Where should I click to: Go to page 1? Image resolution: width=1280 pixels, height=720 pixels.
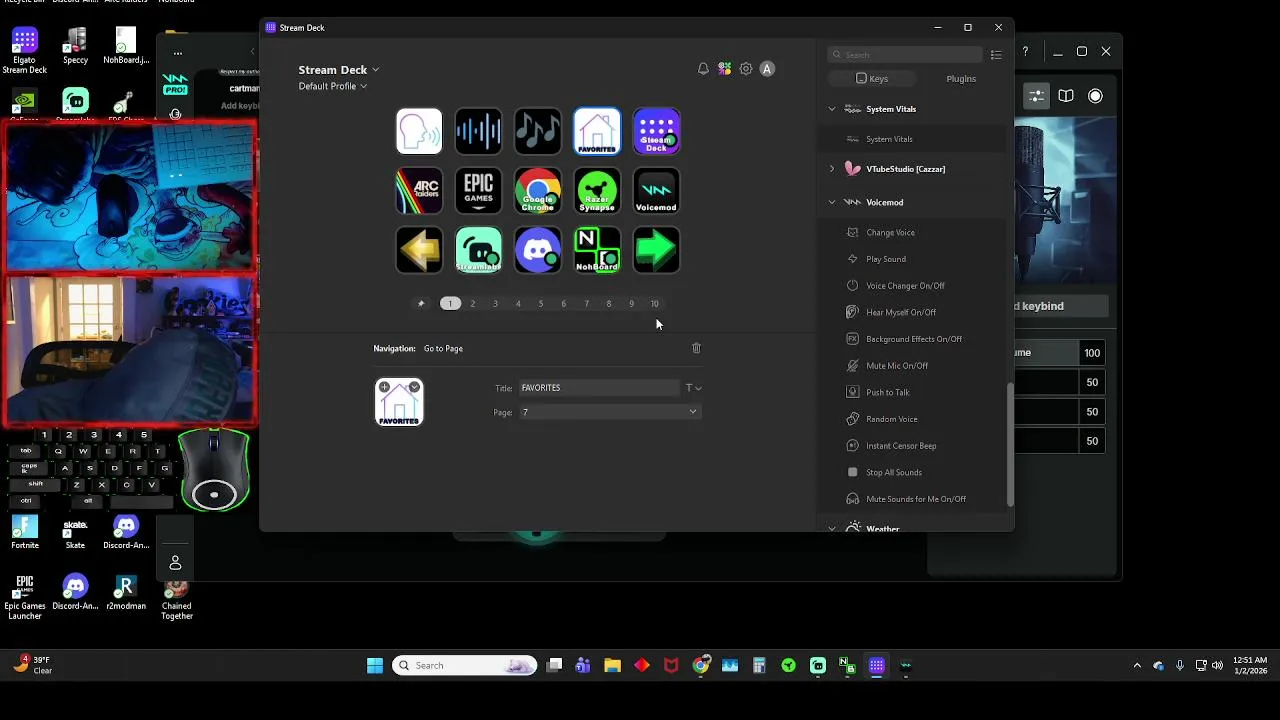tap(450, 304)
